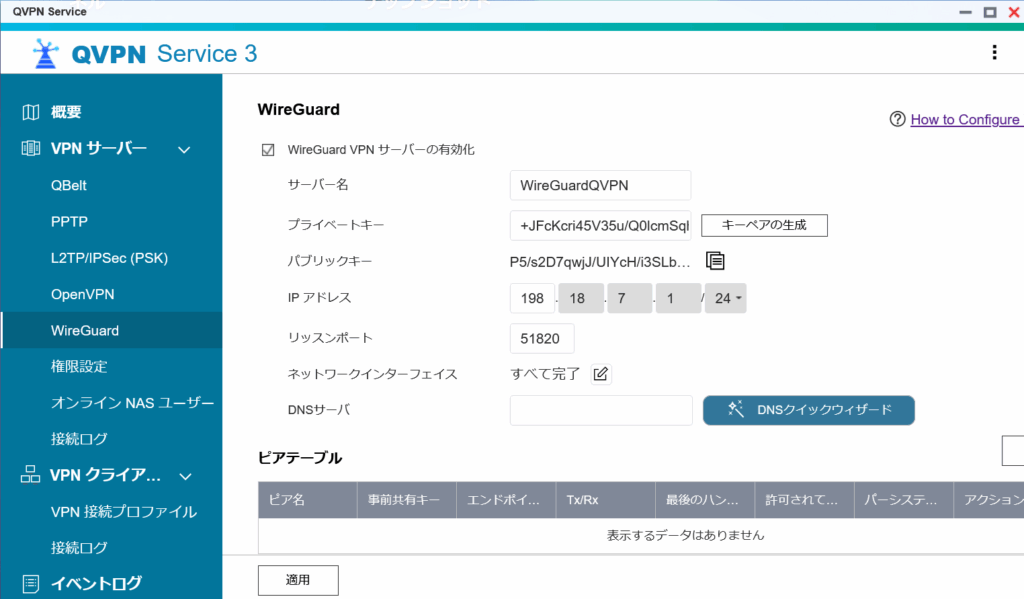Click the イベントログ event log icon
The image size is (1024, 599).
(x=31, y=583)
